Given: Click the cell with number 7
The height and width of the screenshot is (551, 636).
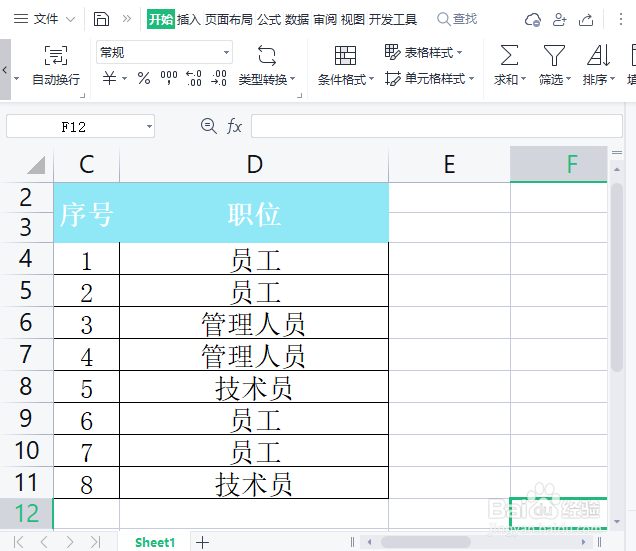Looking at the screenshot, I should pyautogui.click(x=87, y=451).
